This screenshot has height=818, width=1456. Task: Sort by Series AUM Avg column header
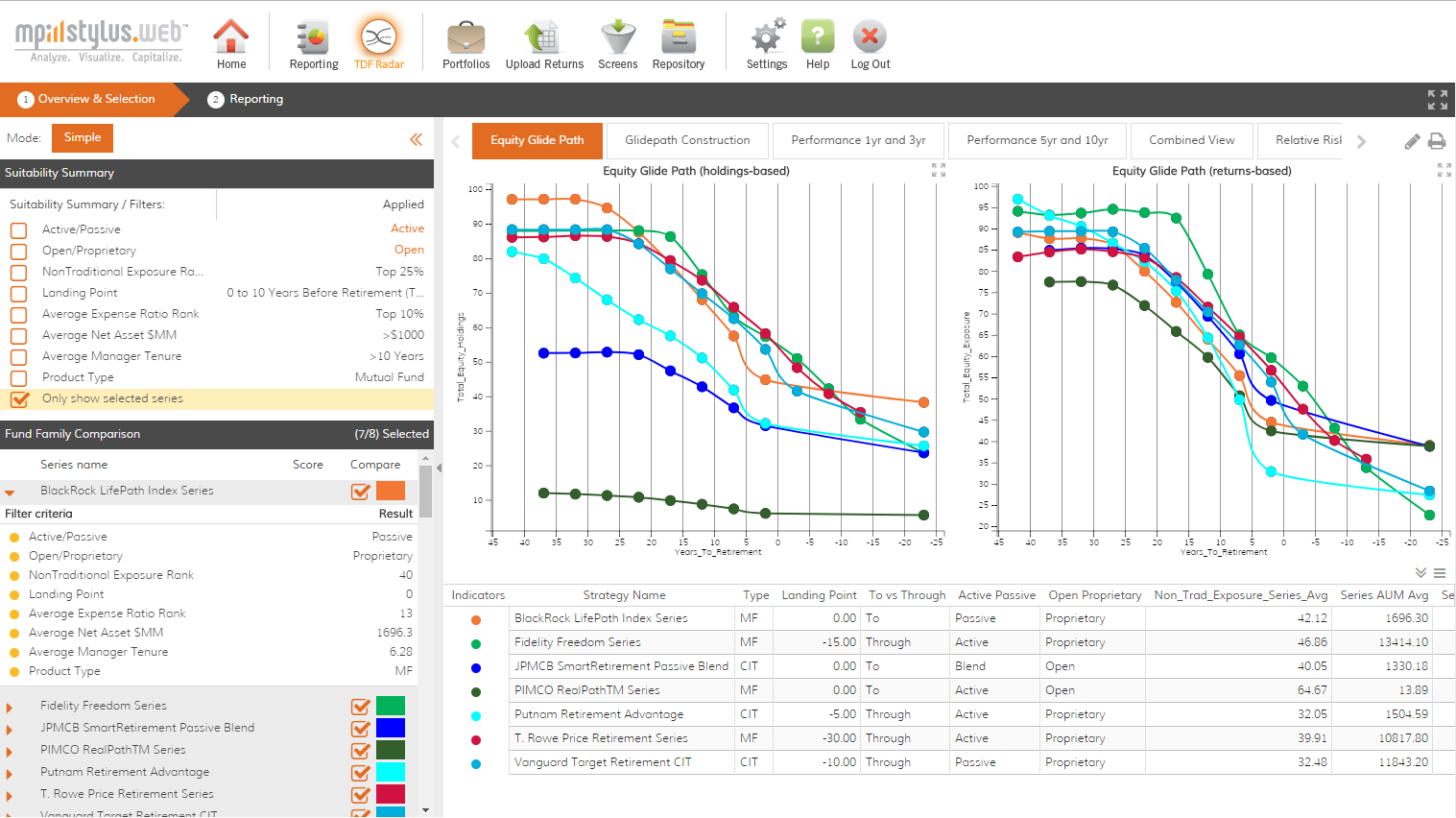[1384, 595]
